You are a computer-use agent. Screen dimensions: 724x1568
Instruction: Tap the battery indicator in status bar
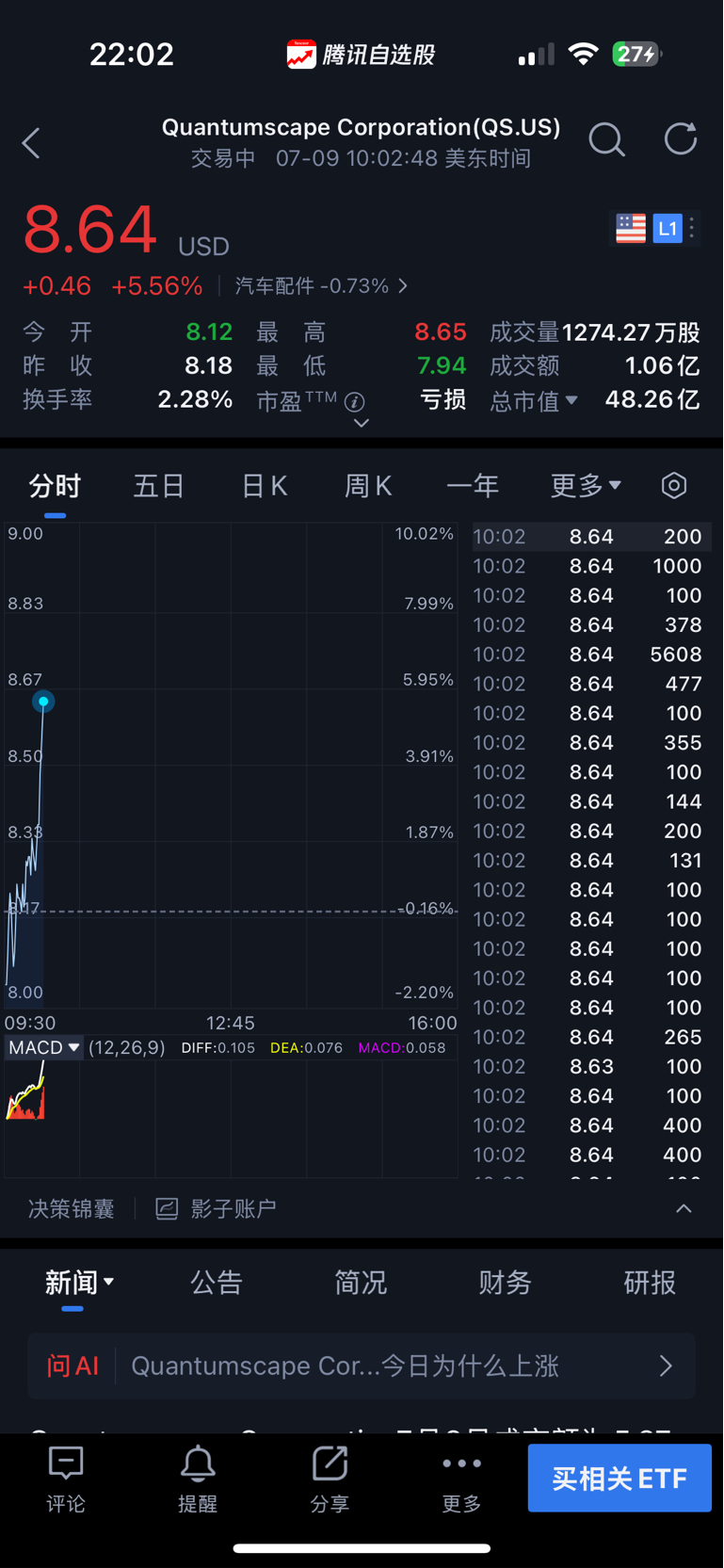(x=637, y=55)
